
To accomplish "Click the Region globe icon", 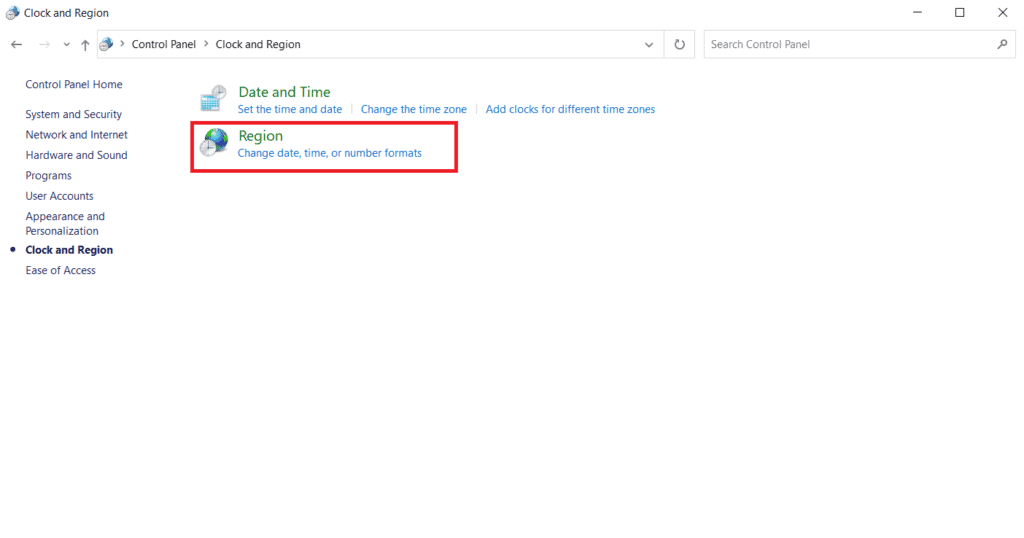I will click(x=213, y=143).
